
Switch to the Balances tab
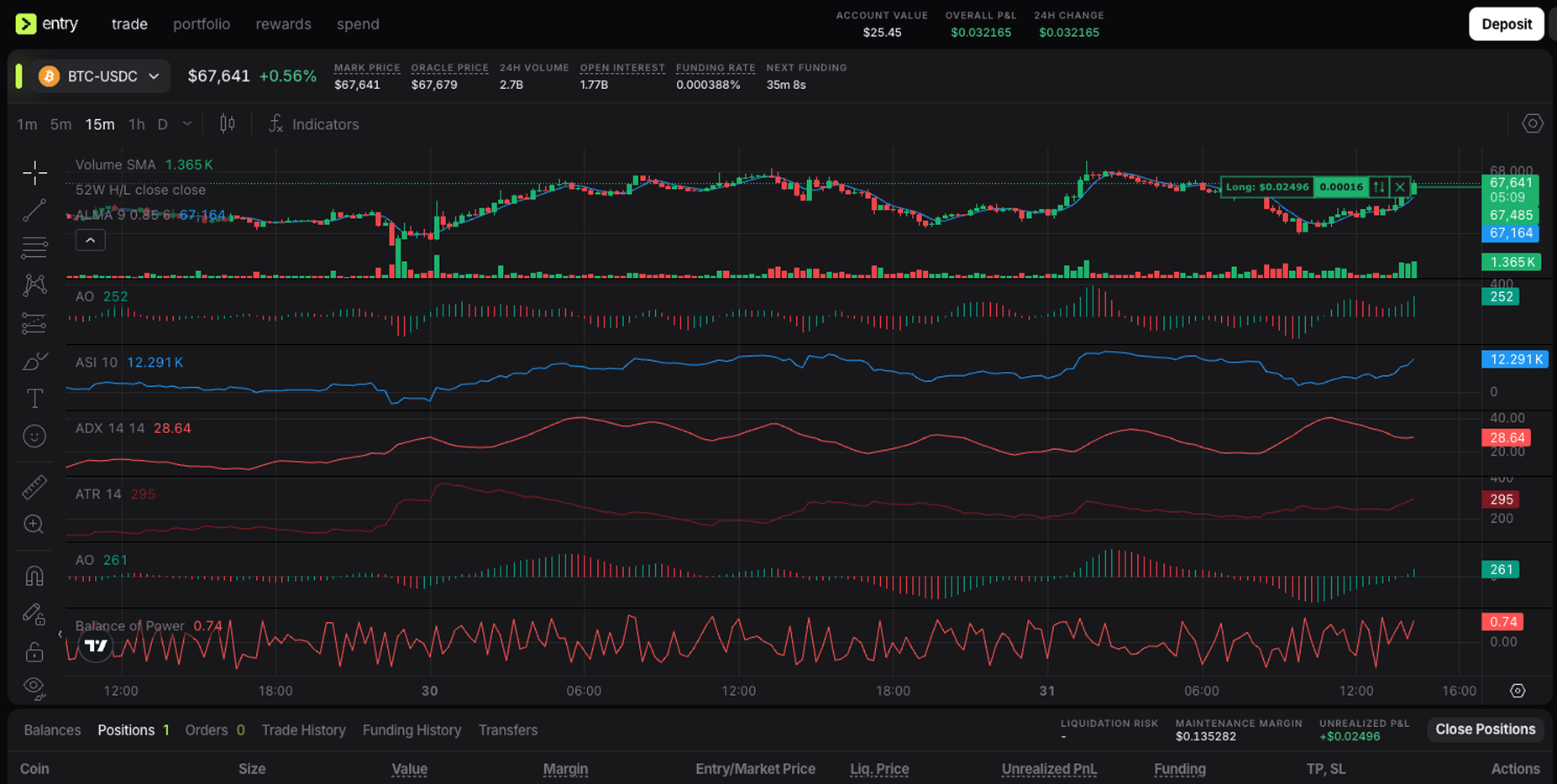pos(52,730)
